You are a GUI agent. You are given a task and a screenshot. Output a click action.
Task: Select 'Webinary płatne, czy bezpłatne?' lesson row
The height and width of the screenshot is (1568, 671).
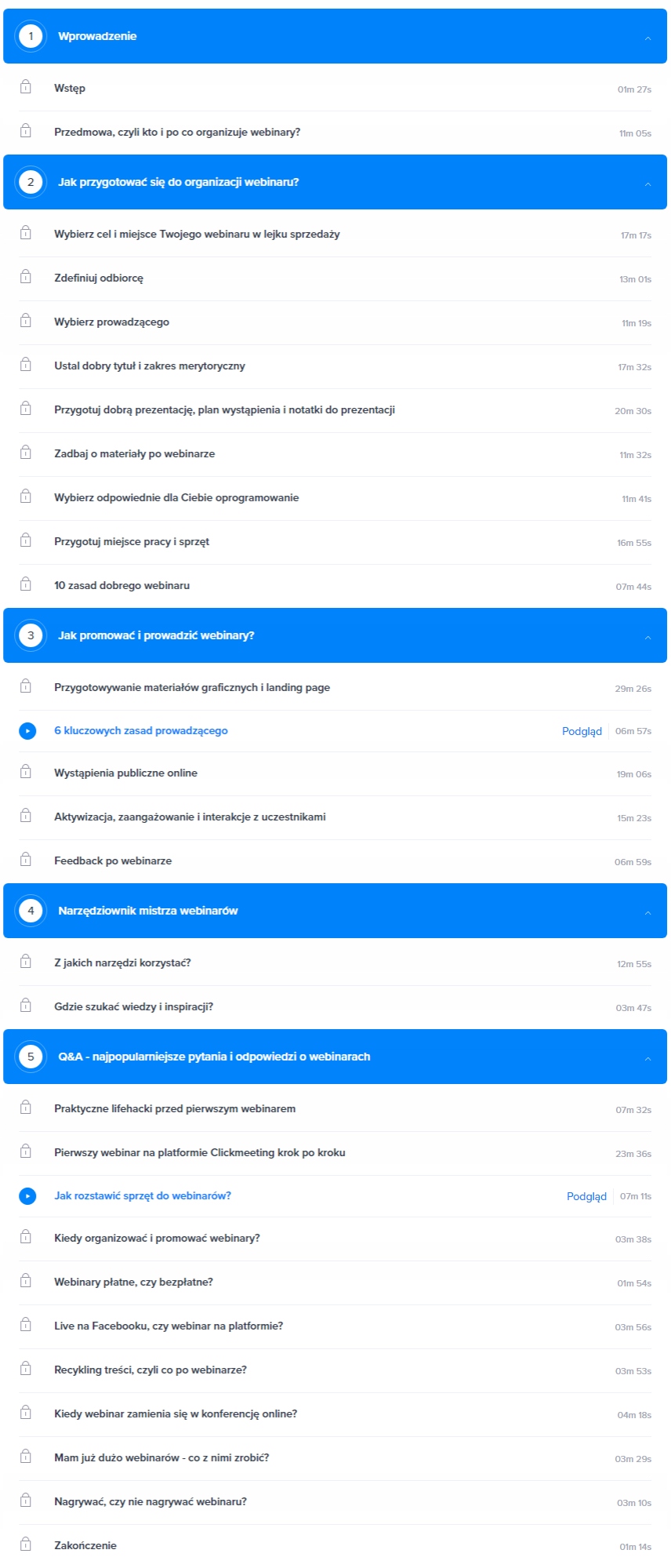point(335,1282)
